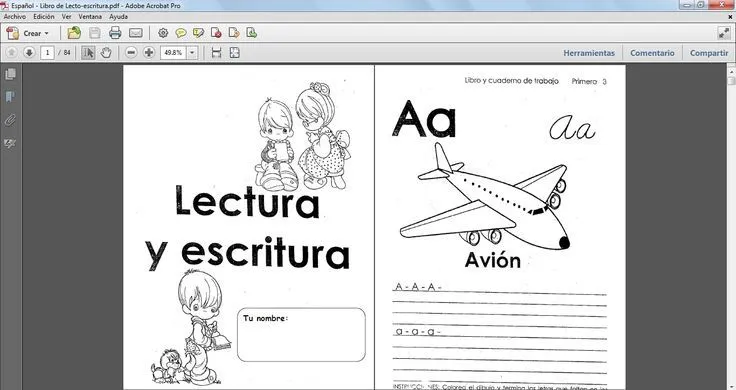
Task: Click 'Libro y cuaderno de trabajo' header text
Action: click(x=512, y=81)
